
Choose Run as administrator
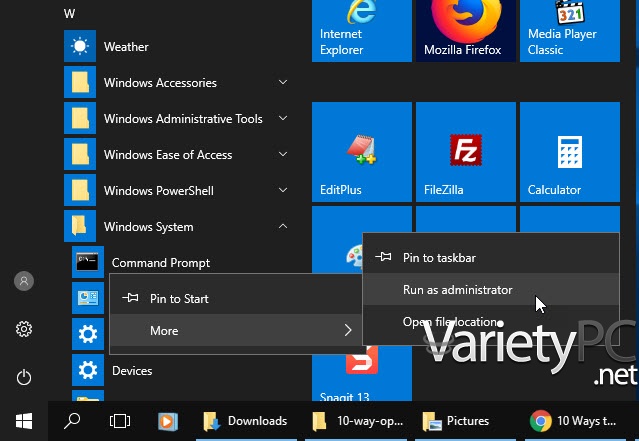tap(491, 289)
